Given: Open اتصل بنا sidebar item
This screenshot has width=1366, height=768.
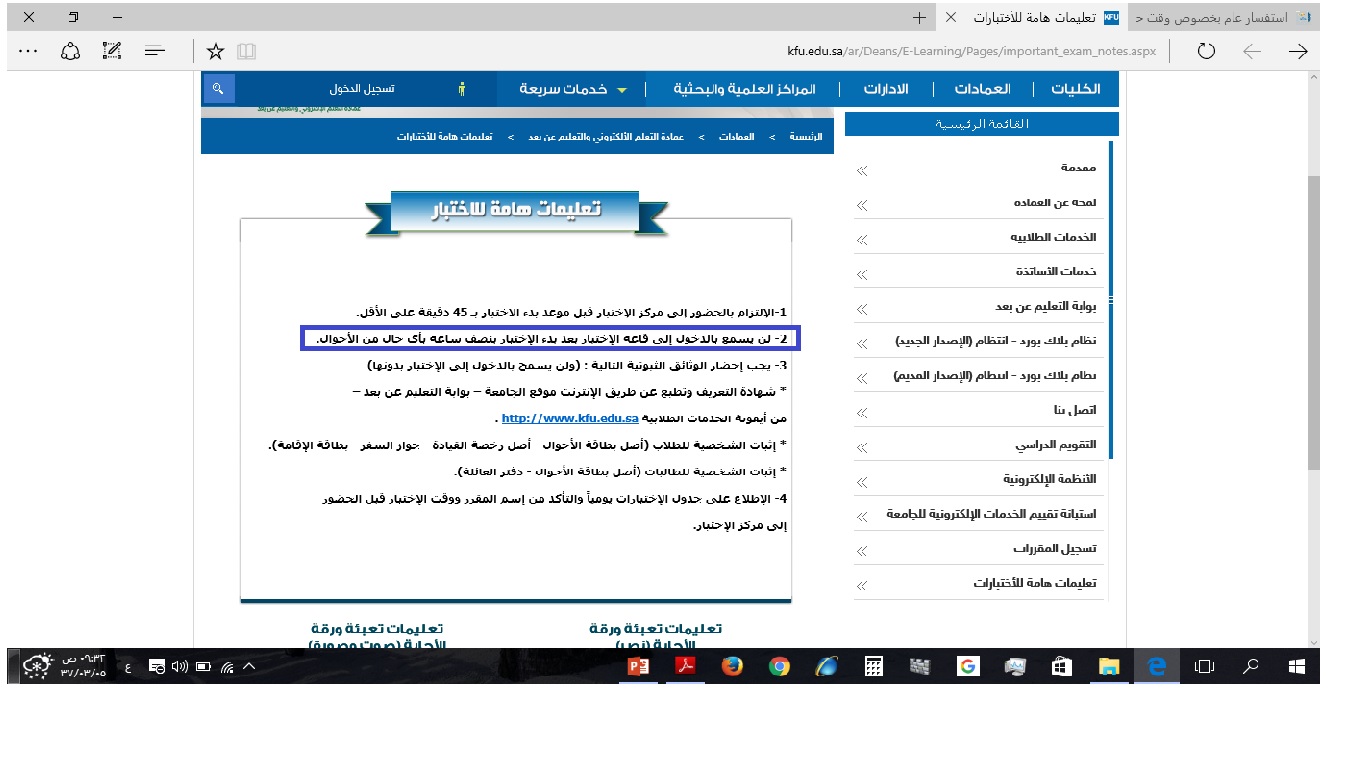Looking at the screenshot, I should [1075, 410].
